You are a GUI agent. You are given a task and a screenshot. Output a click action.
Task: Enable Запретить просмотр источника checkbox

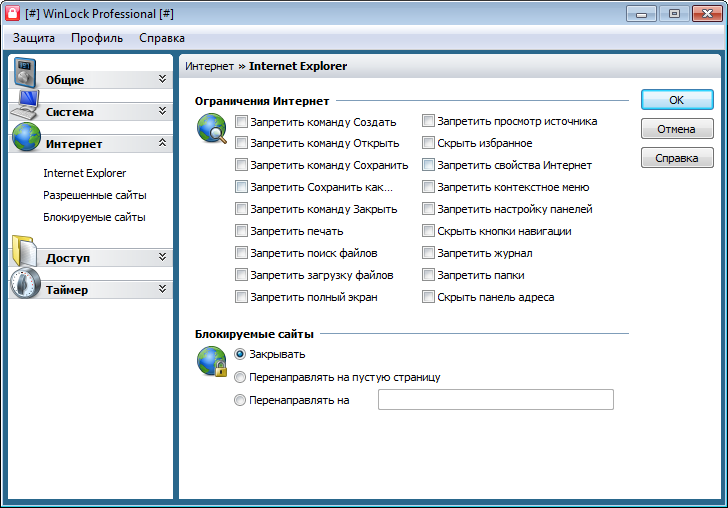coord(428,121)
